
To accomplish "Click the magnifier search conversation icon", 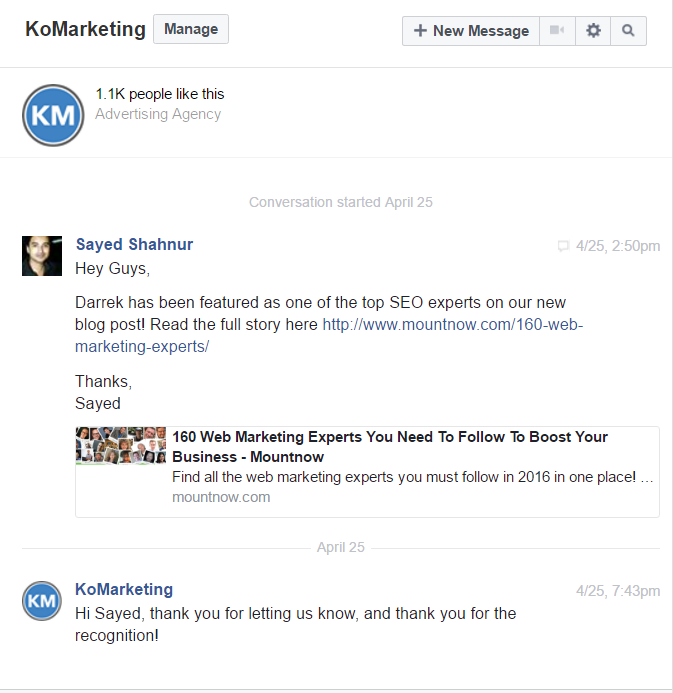I will (628, 31).
